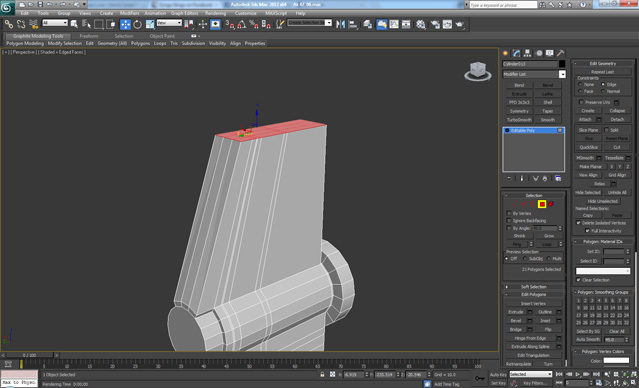639x388 pixels.
Task: Open the Graph Editors menu
Action: (x=184, y=13)
